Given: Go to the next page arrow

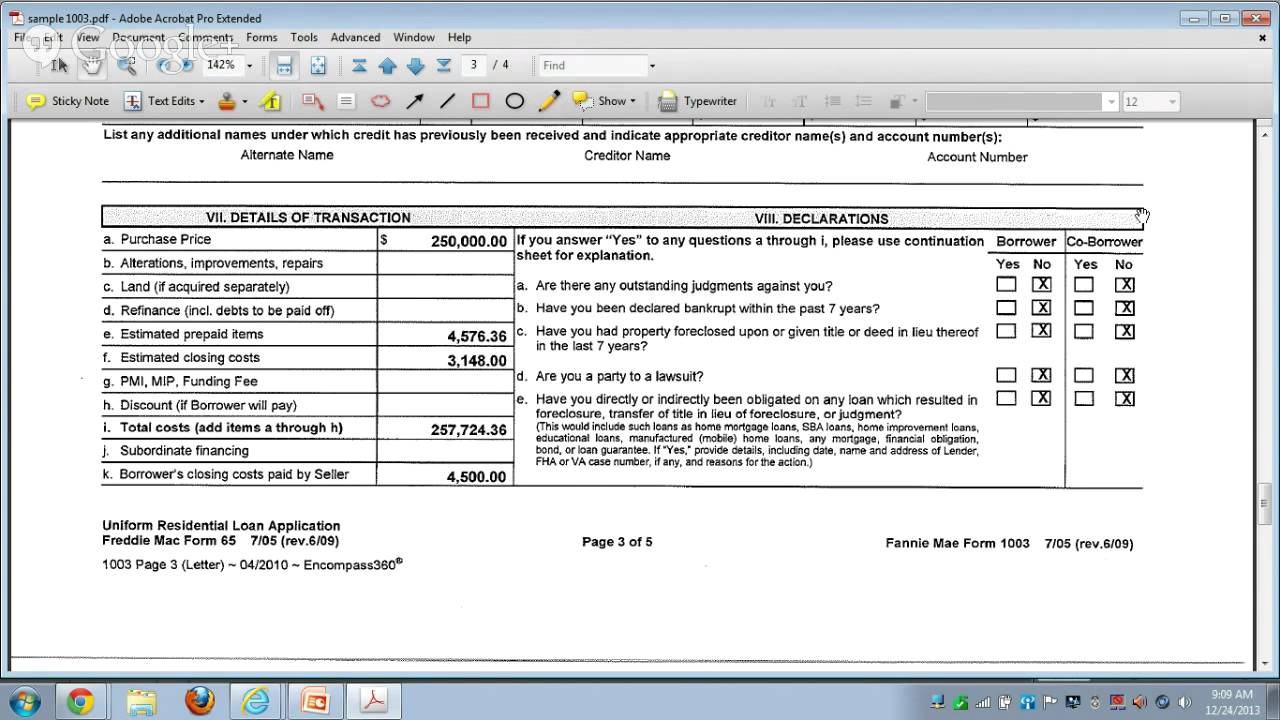Looking at the screenshot, I should [416, 65].
